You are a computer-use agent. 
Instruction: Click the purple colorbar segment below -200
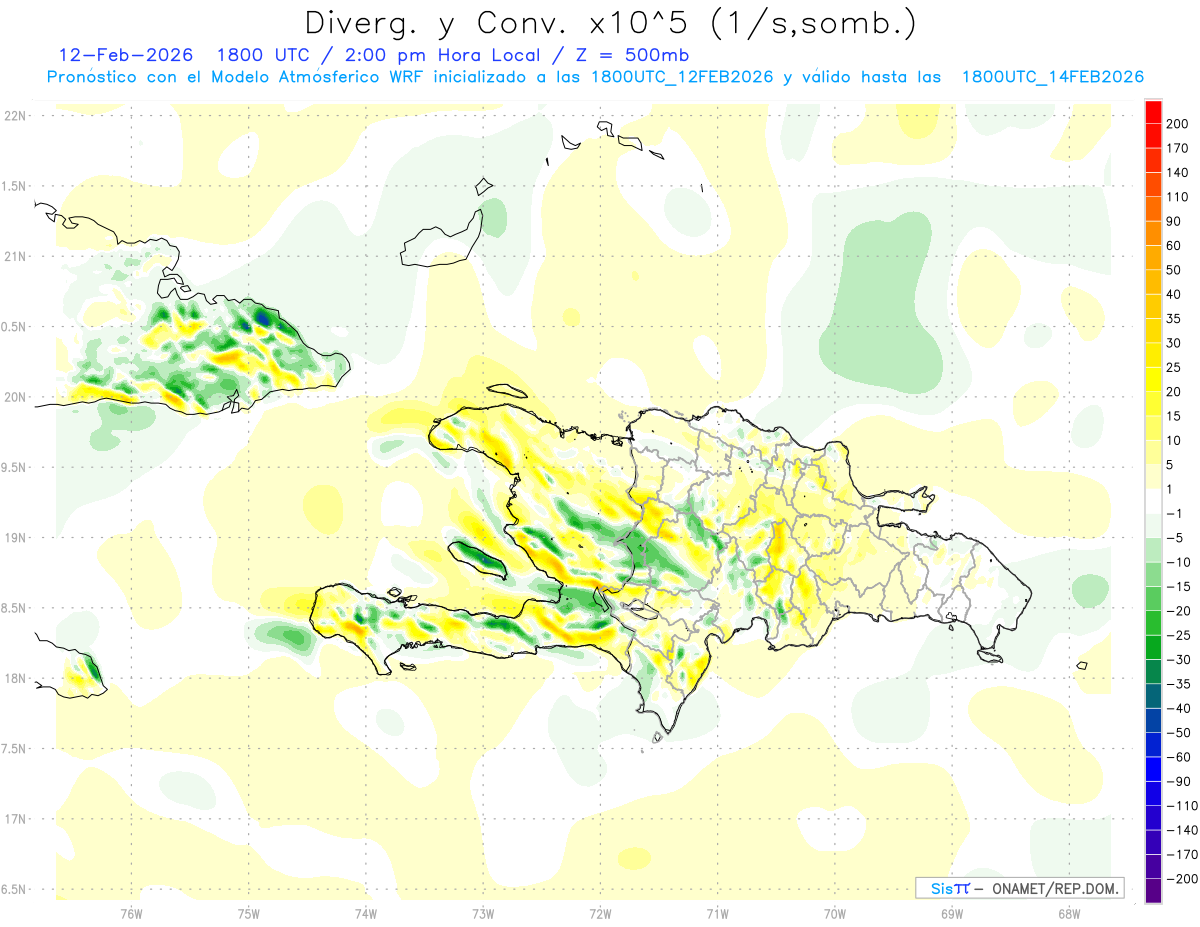pos(1153,891)
